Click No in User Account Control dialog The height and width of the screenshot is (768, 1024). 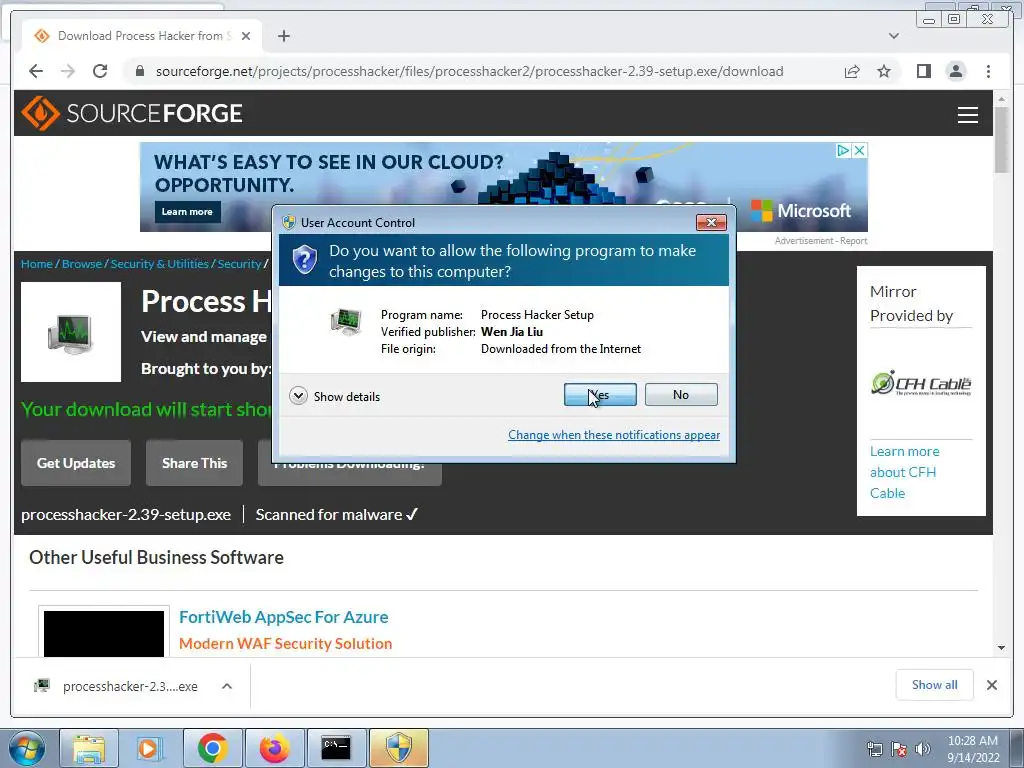pyautogui.click(x=681, y=394)
